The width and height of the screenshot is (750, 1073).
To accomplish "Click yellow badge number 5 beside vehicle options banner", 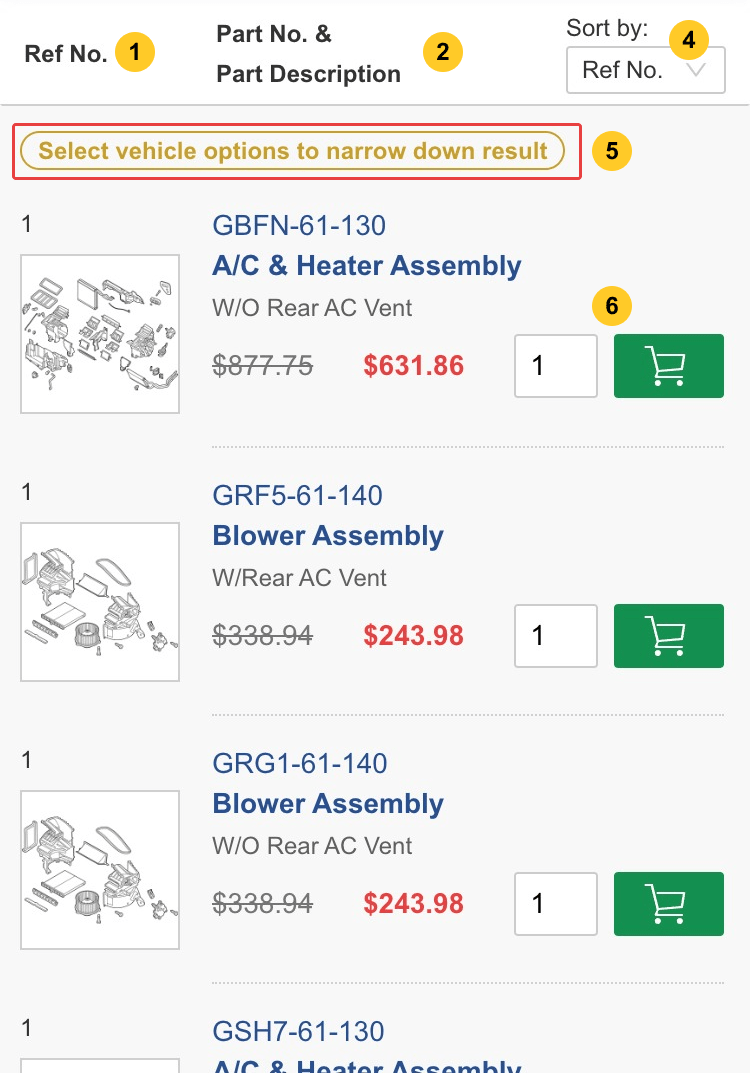I will coord(611,151).
